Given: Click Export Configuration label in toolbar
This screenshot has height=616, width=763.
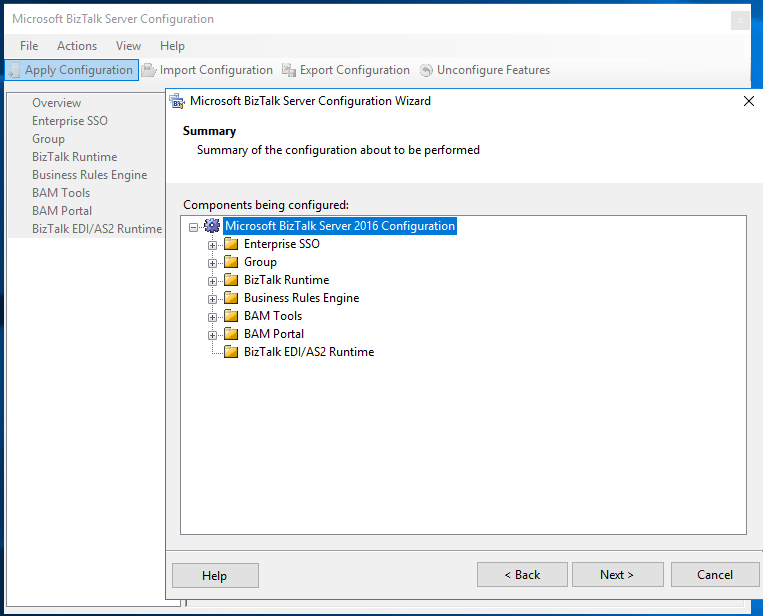Looking at the screenshot, I should pyautogui.click(x=355, y=70).
